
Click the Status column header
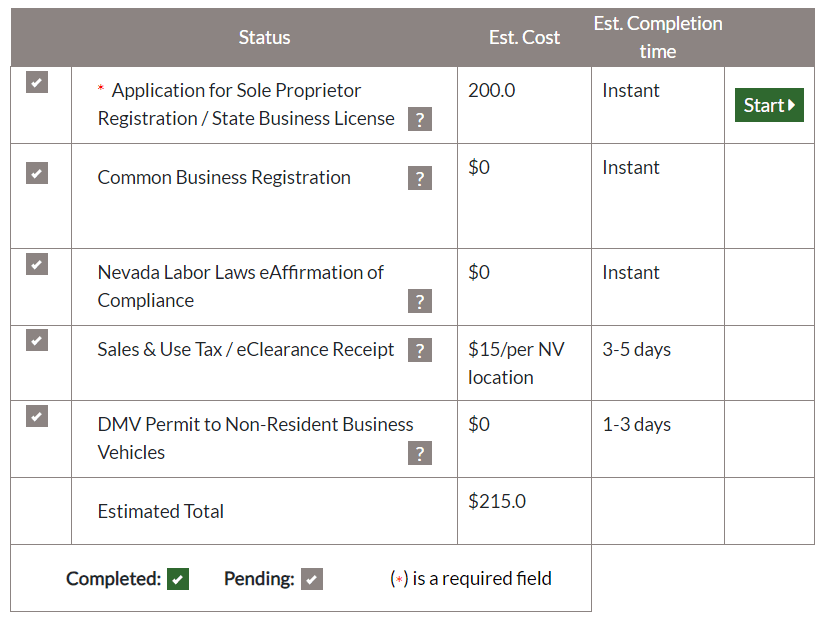pyautogui.click(x=264, y=37)
